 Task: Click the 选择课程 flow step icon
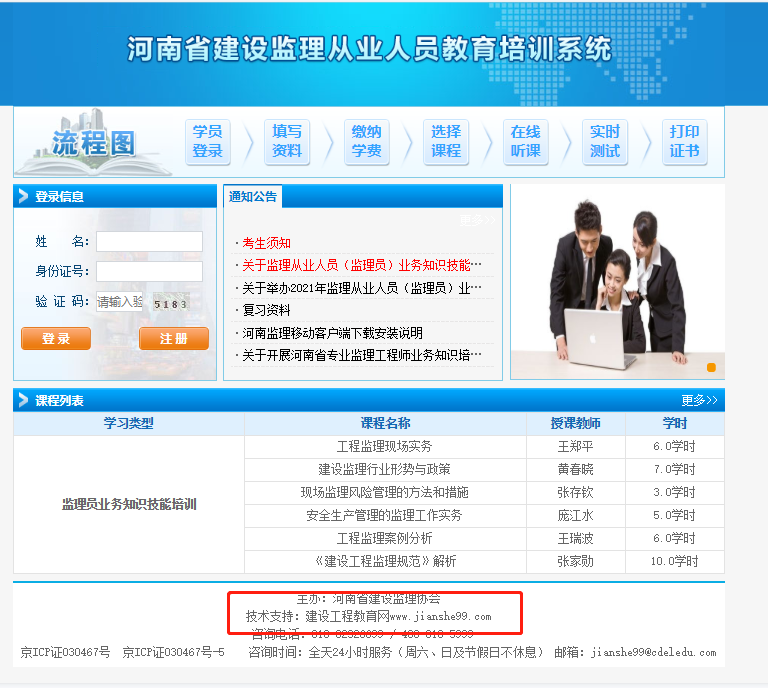(446, 142)
